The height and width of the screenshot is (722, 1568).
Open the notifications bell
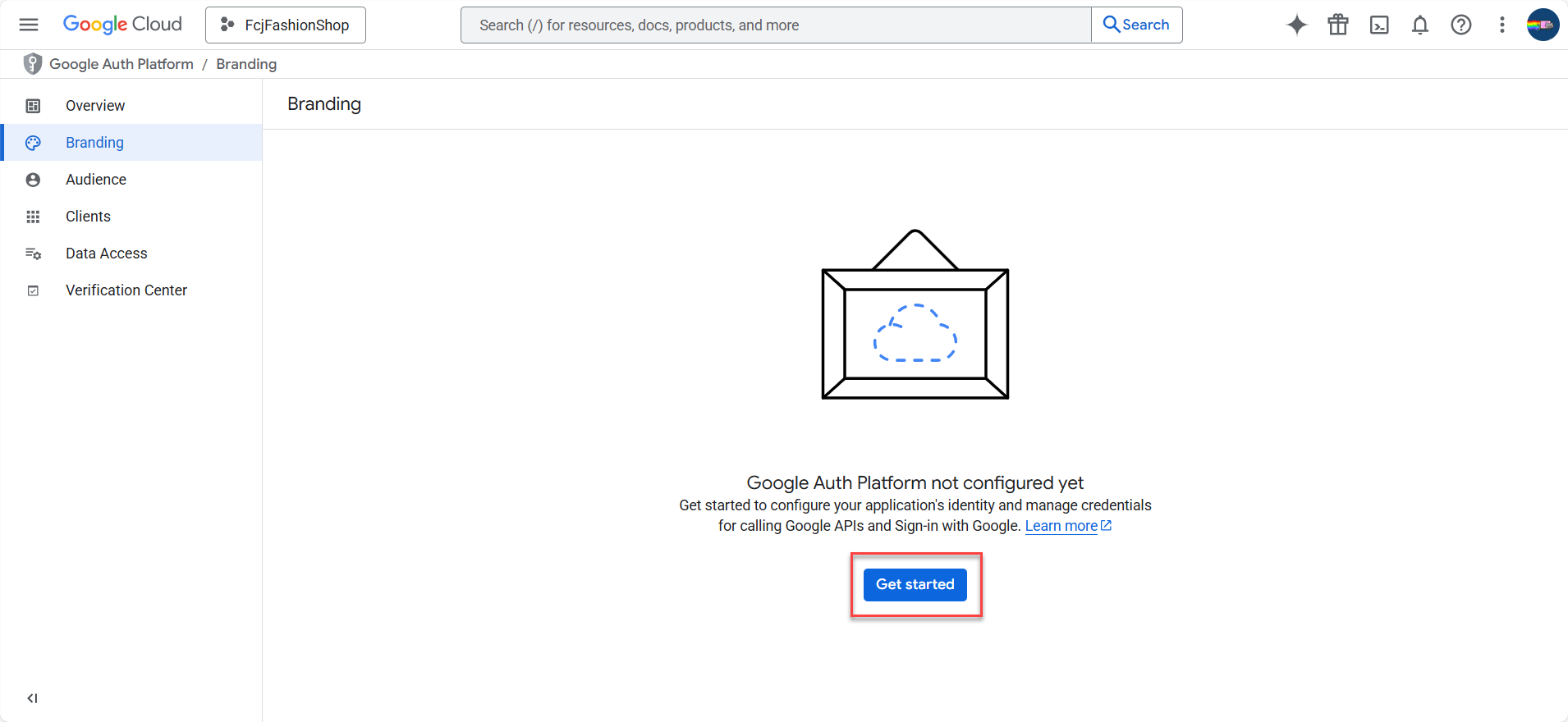pyautogui.click(x=1420, y=25)
